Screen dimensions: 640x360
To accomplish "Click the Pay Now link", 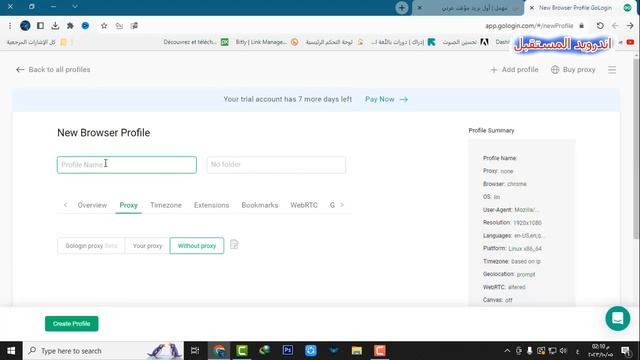I will (x=386, y=99).
